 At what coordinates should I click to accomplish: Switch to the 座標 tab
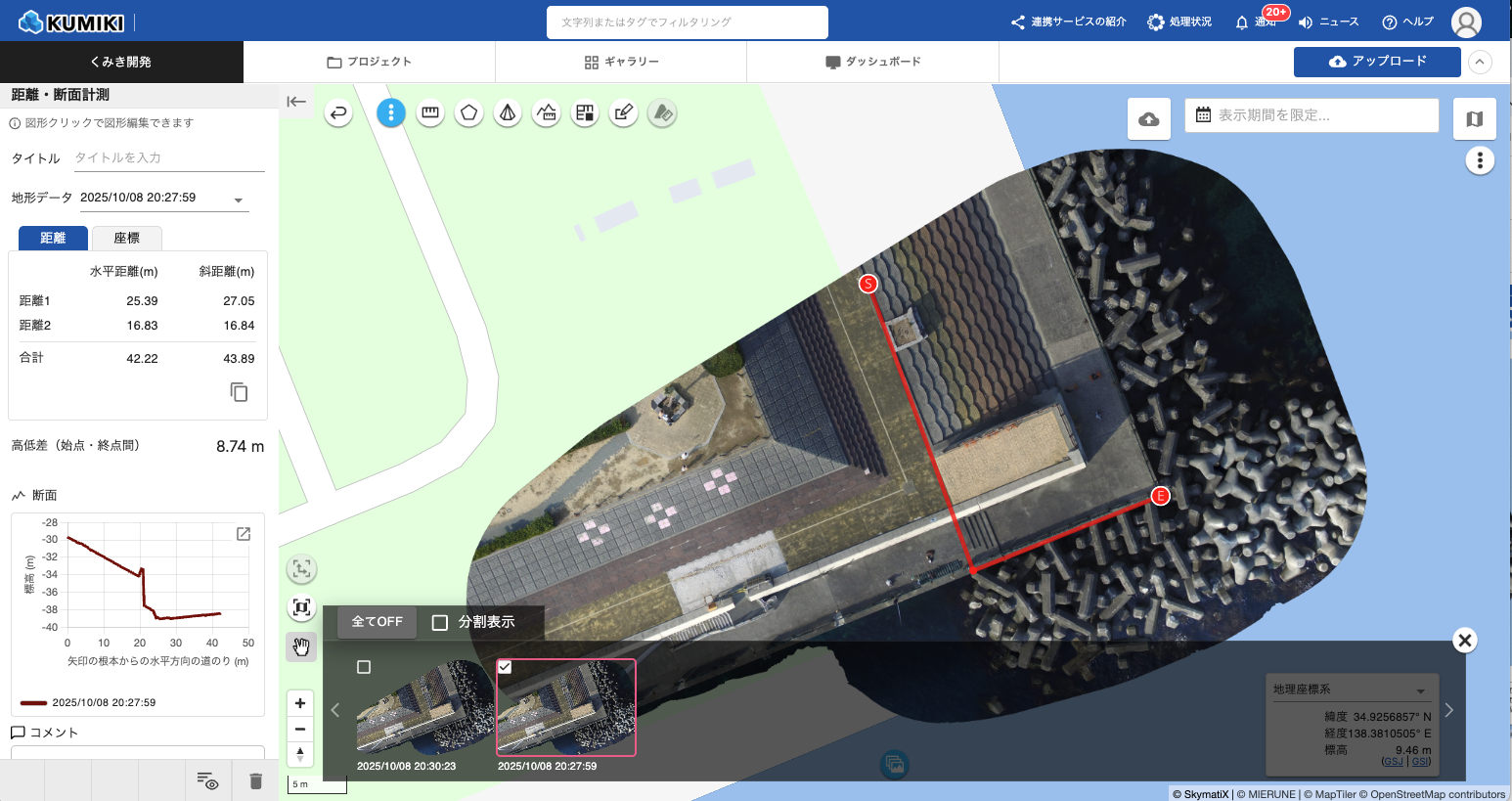pyautogui.click(x=126, y=238)
